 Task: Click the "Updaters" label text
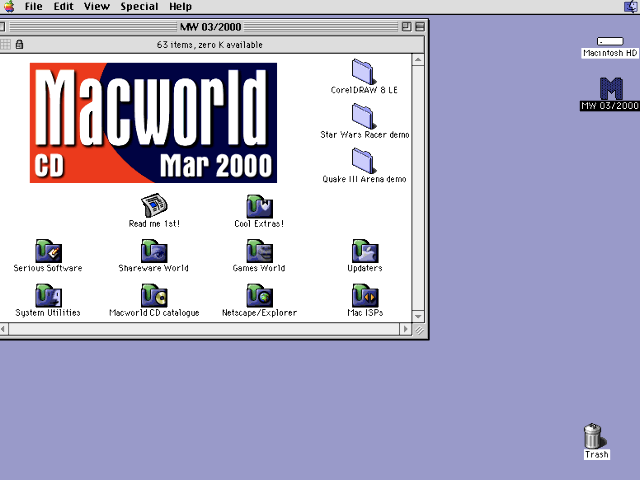[365, 268]
